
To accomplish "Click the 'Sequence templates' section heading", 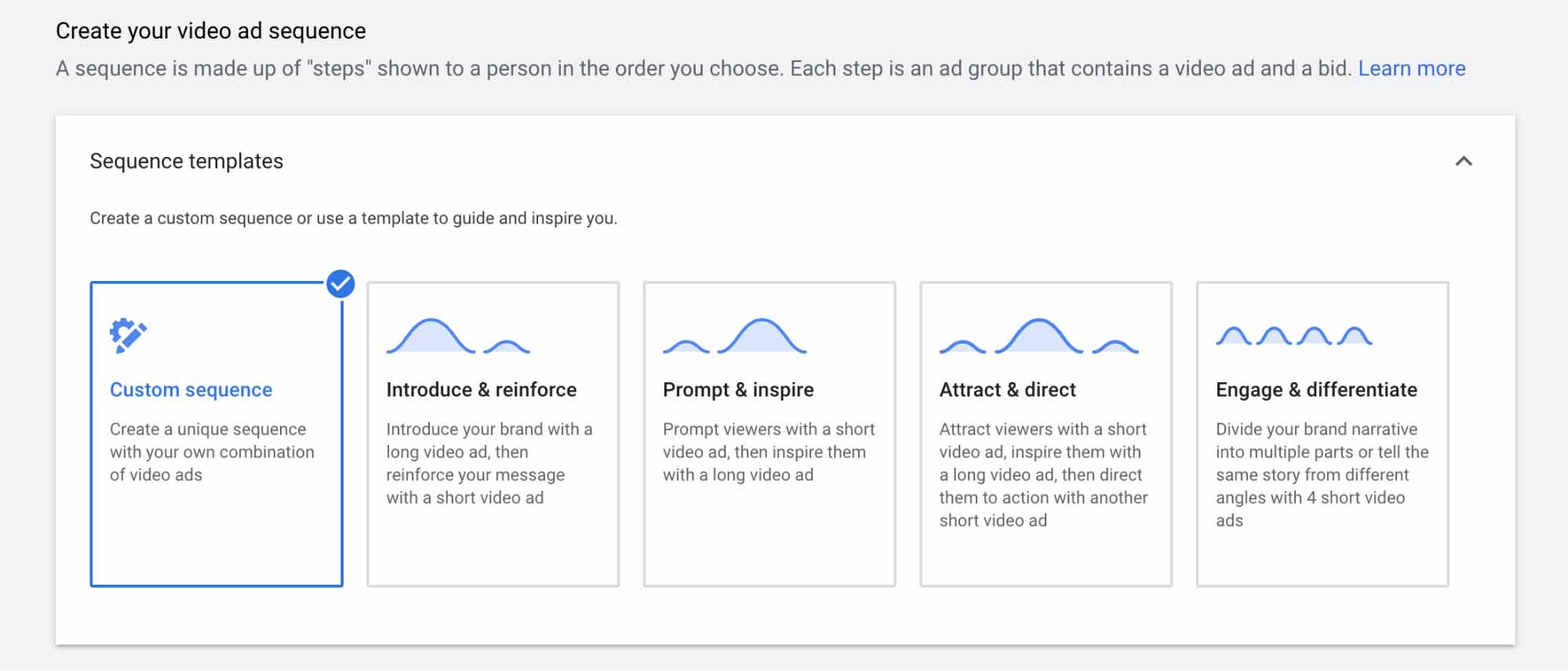I will [x=186, y=161].
